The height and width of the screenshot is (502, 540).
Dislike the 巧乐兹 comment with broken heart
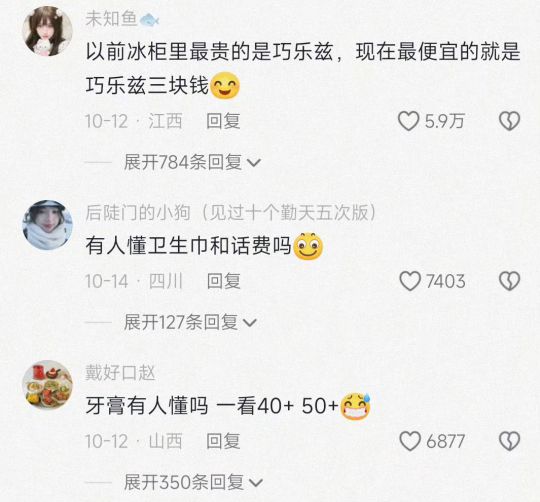(x=509, y=121)
